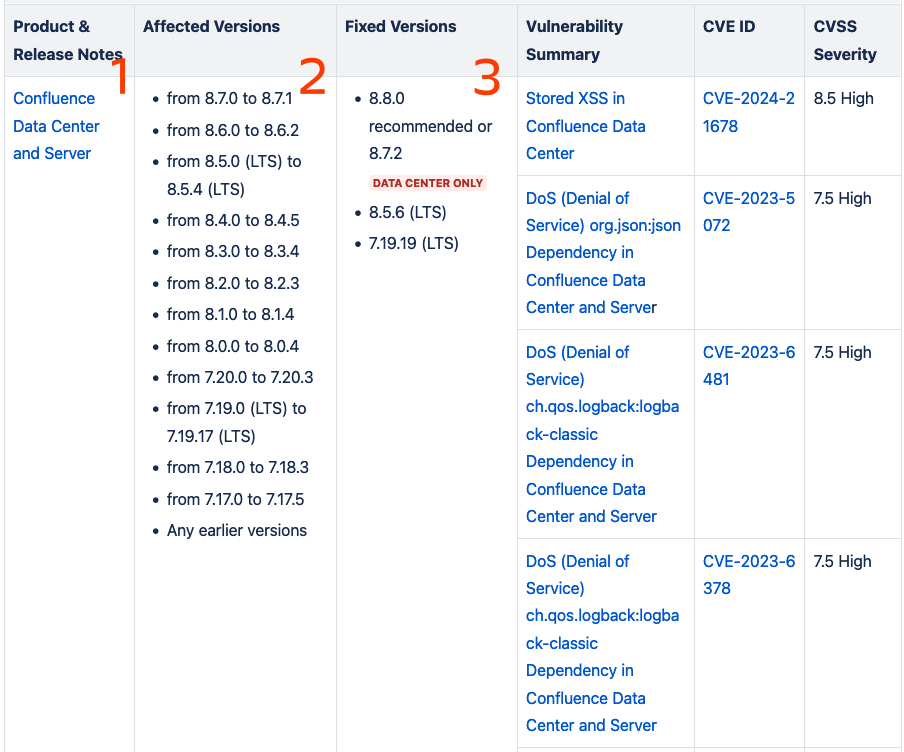
Task: Open CVE-2023-6378 link
Action: 748,574
